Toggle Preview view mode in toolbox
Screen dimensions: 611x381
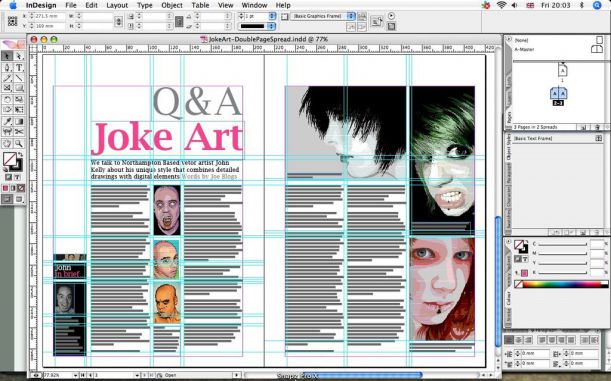tap(19, 199)
